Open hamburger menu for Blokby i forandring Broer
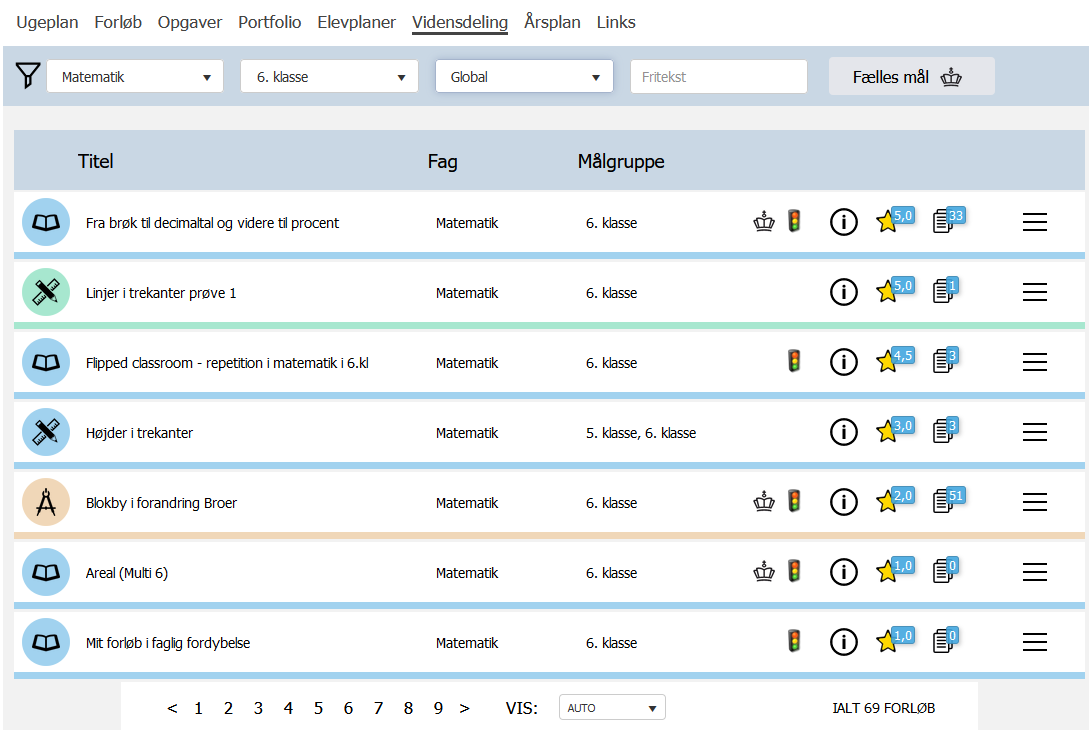 point(1035,502)
